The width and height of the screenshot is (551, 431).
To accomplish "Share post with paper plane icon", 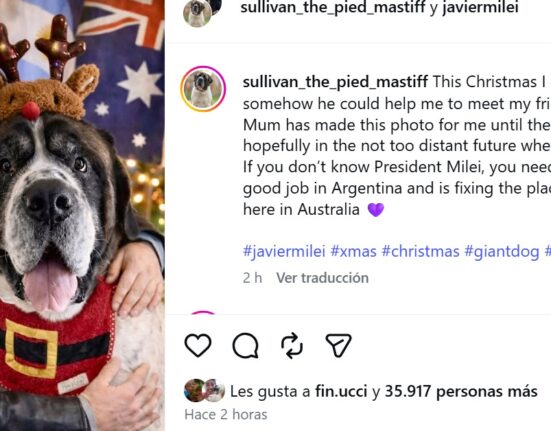I will (x=338, y=345).
